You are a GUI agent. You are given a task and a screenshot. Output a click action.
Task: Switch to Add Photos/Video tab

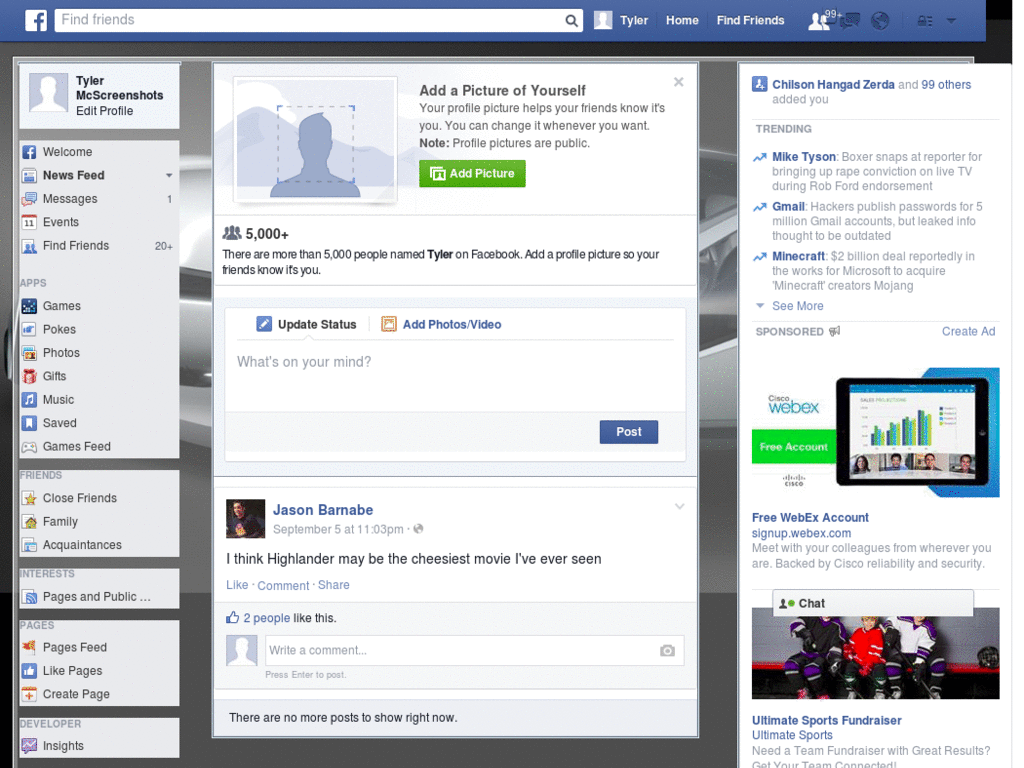441,325
